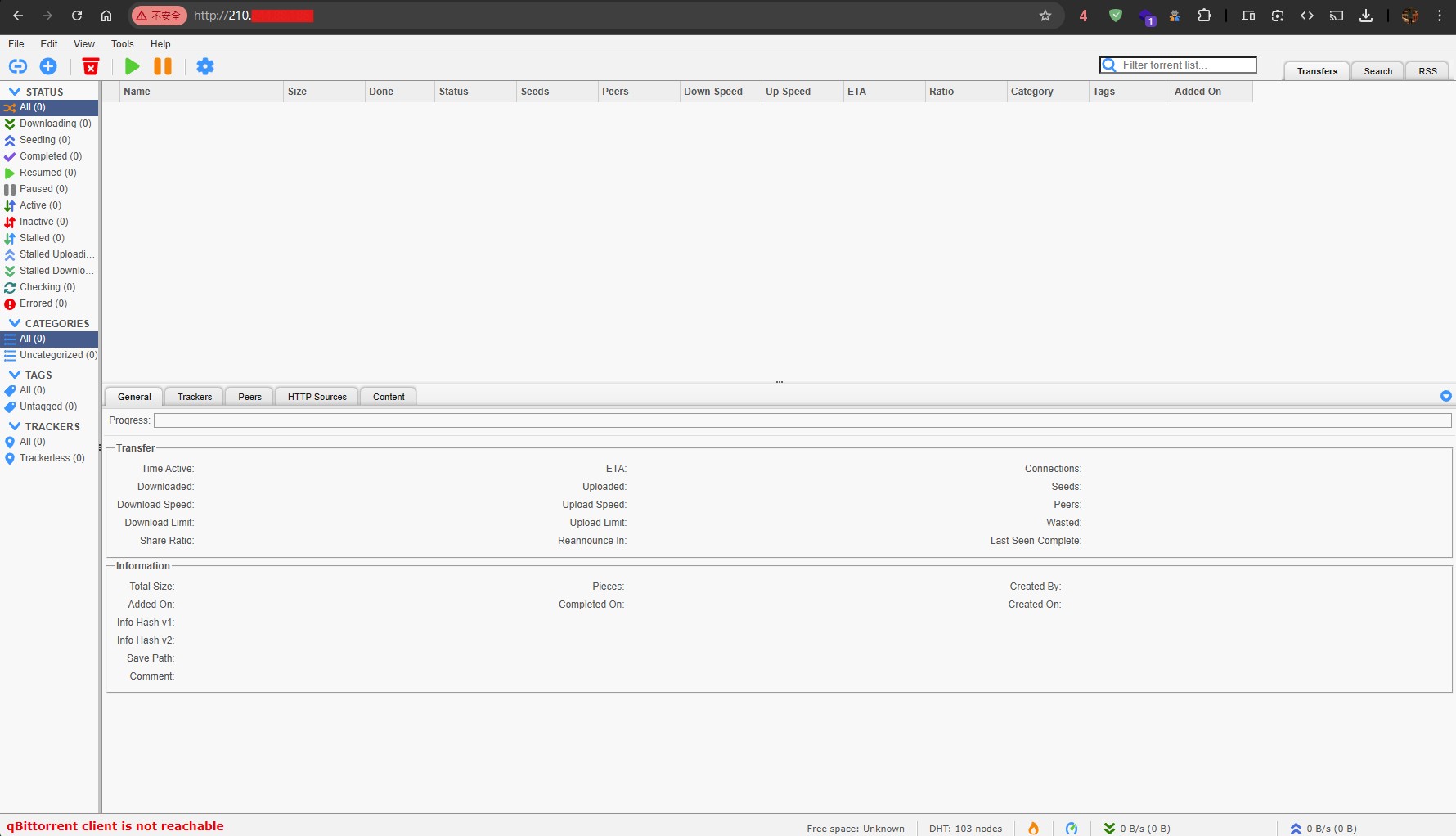
Task: Select the Errored (0) status filter
Action: [x=49, y=303]
